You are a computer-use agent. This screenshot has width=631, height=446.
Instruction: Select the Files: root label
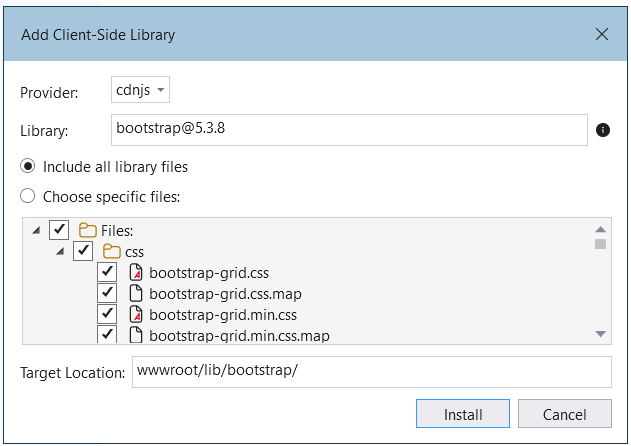(x=117, y=231)
